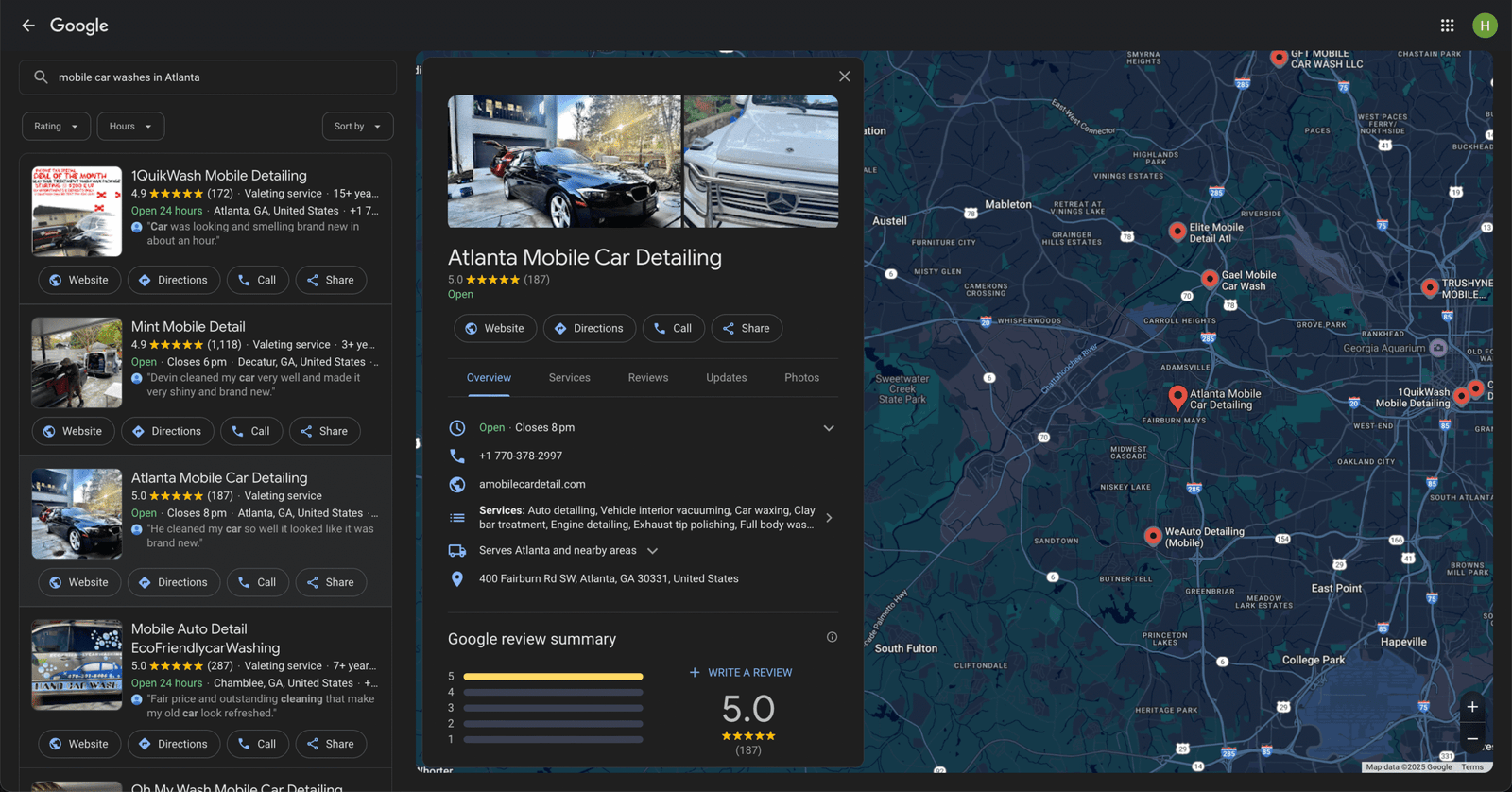Click the 4-star rating bar
1512x792 pixels.
click(553, 692)
